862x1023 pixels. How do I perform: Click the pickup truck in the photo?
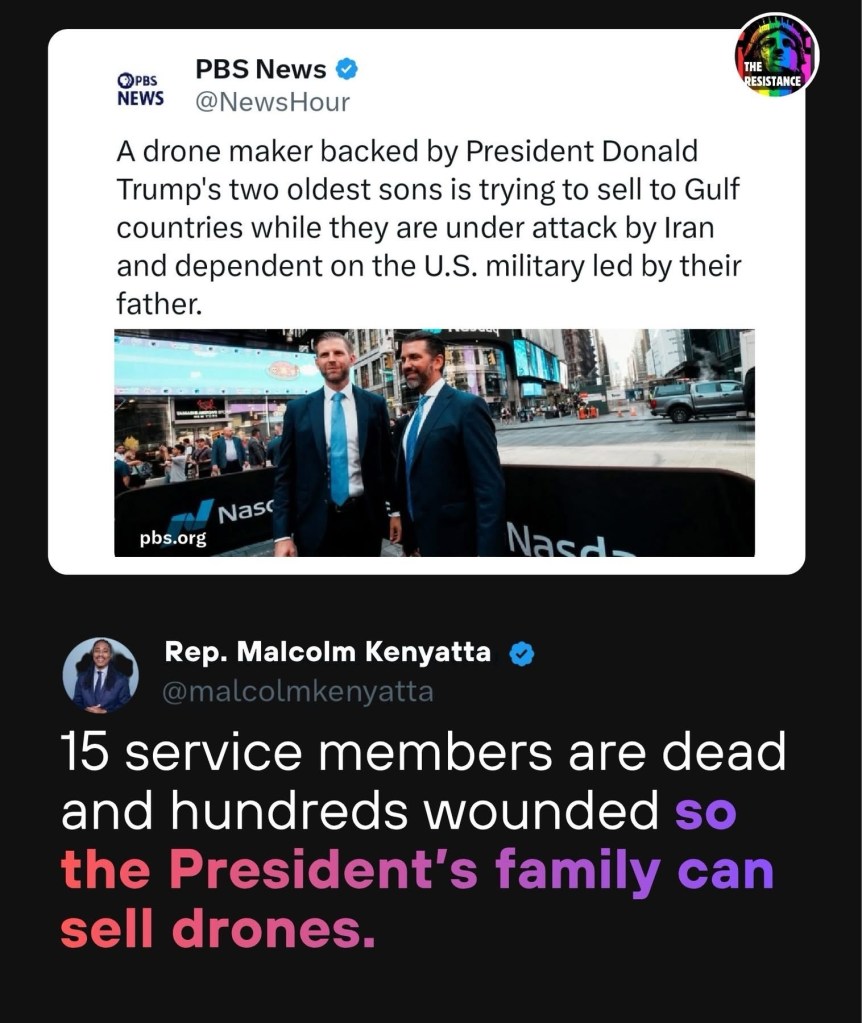[697, 398]
